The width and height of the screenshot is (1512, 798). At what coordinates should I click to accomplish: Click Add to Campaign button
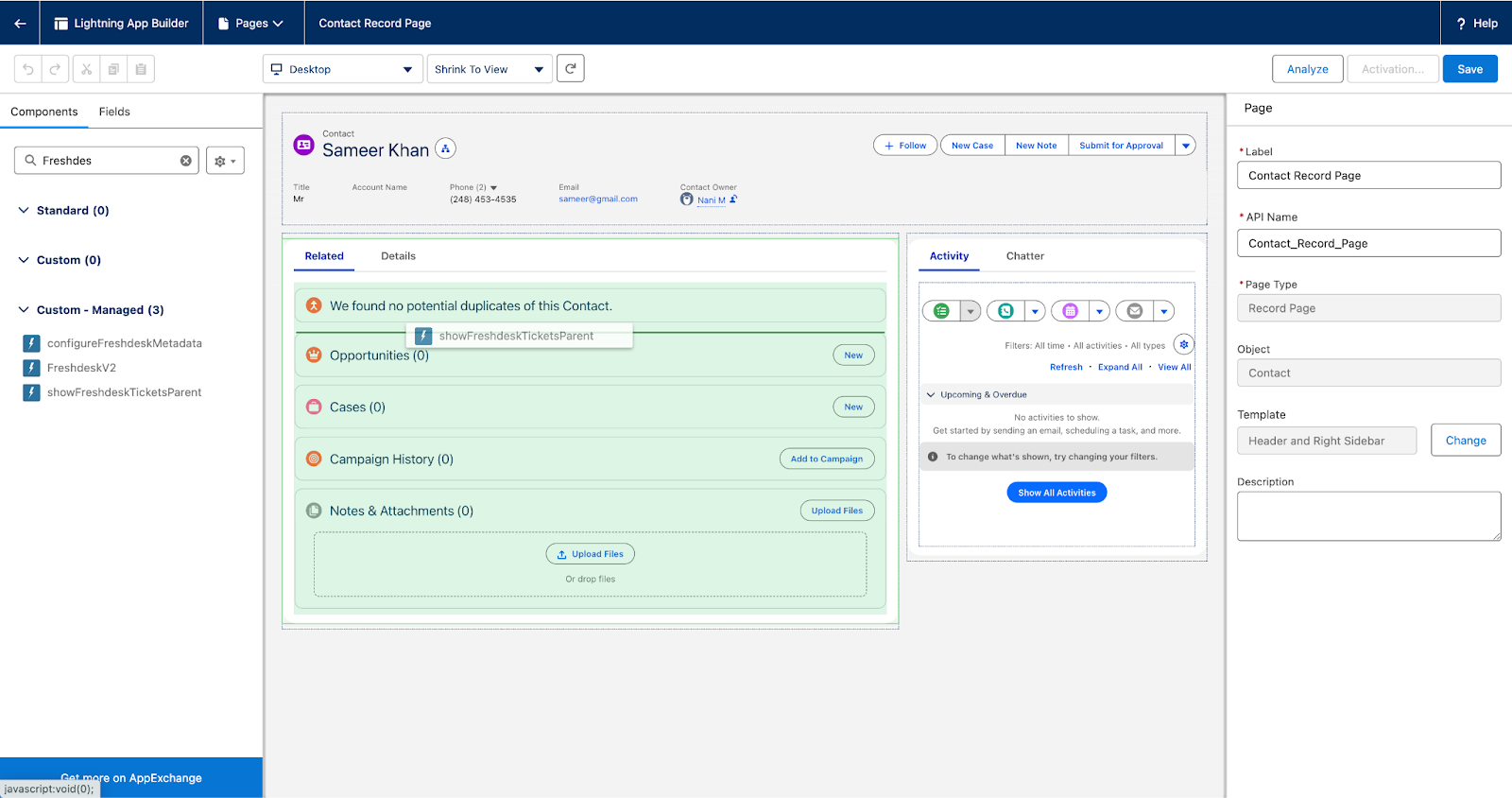point(827,459)
